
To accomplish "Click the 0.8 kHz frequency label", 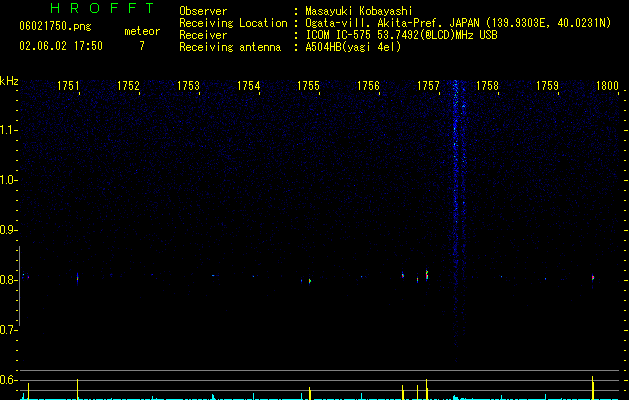I will (8, 280).
